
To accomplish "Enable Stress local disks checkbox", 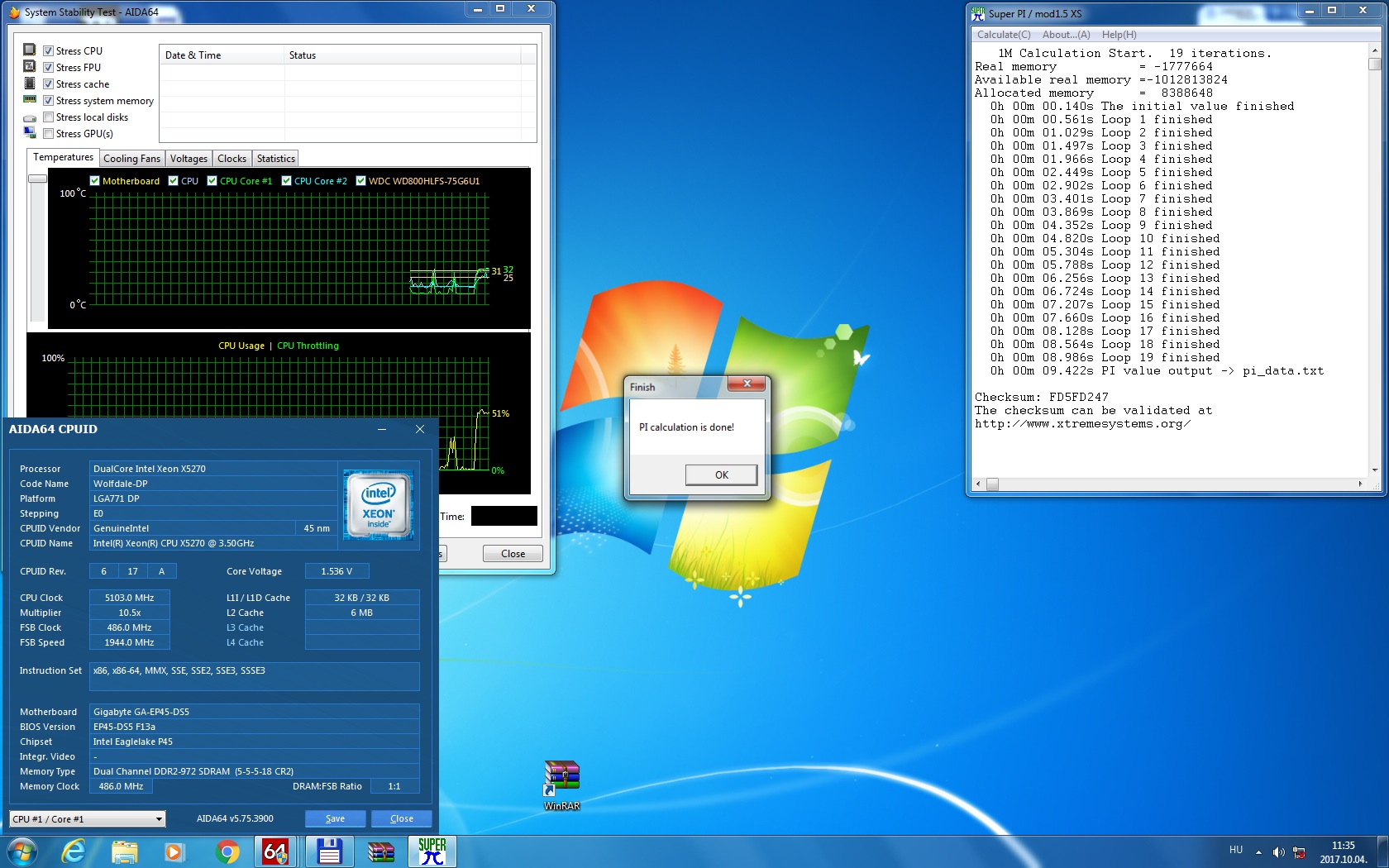I will [49, 117].
